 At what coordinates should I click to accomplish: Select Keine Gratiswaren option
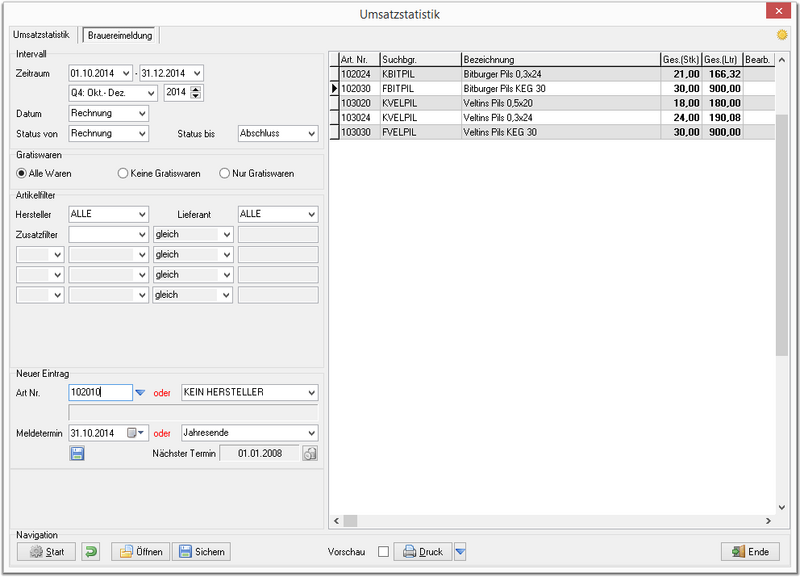[122, 173]
